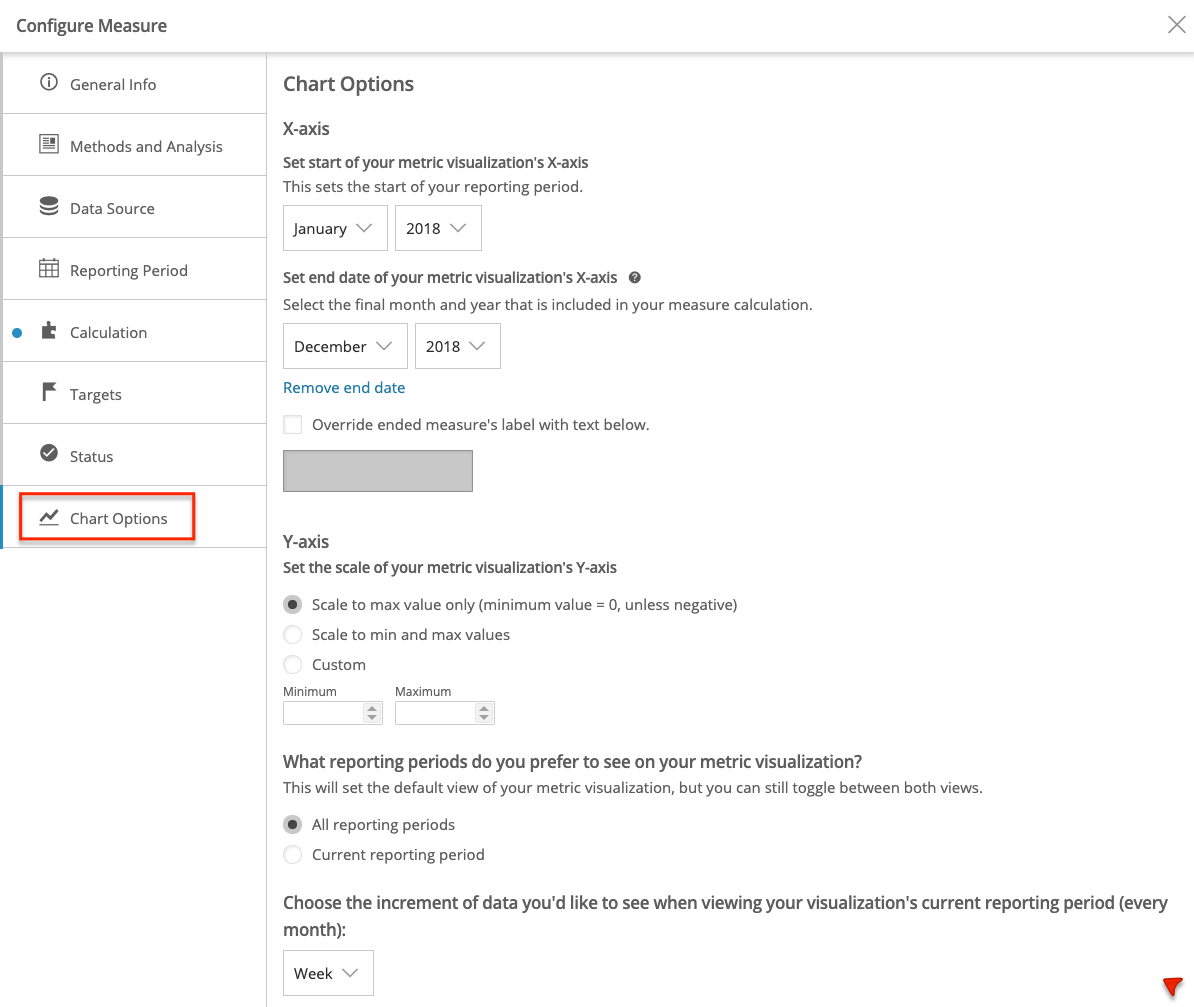Click the Data Source database icon
The width and height of the screenshot is (1194, 1007).
click(x=49, y=207)
